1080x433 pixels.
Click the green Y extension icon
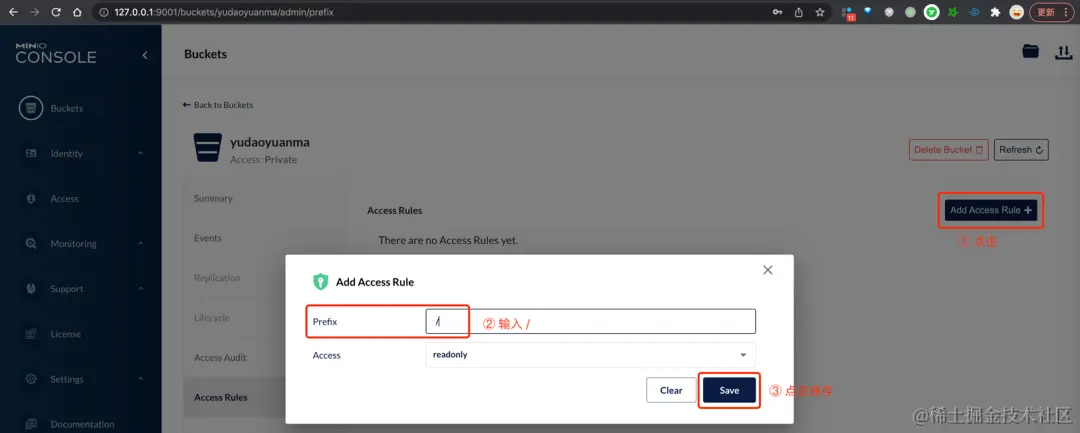pos(931,12)
